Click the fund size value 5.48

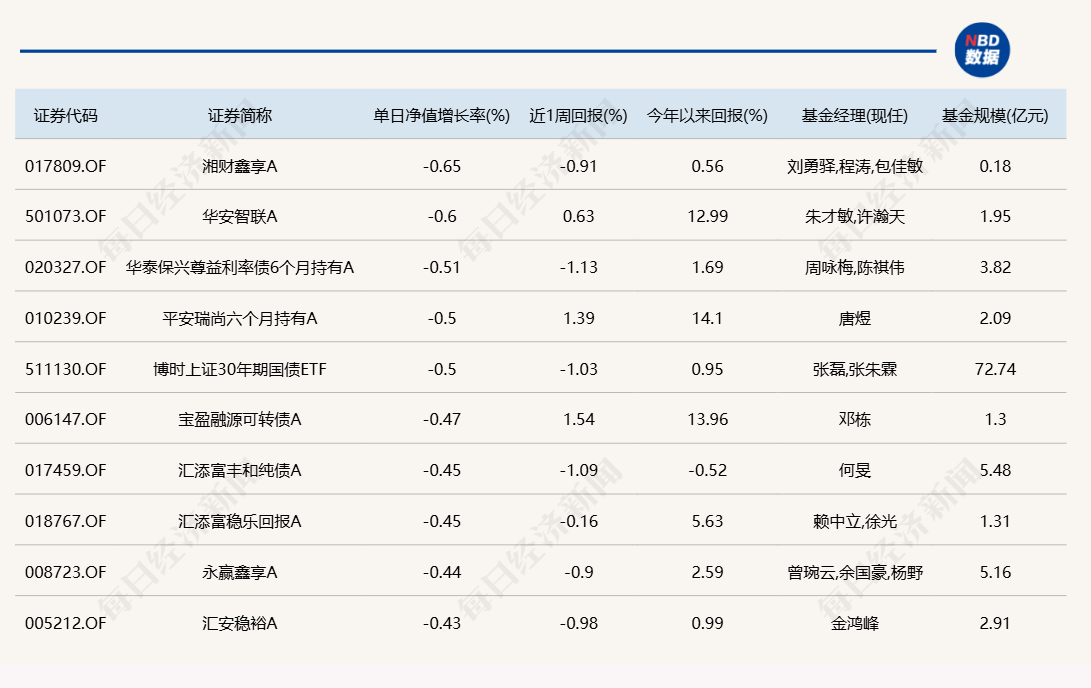(x=995, y=470)
